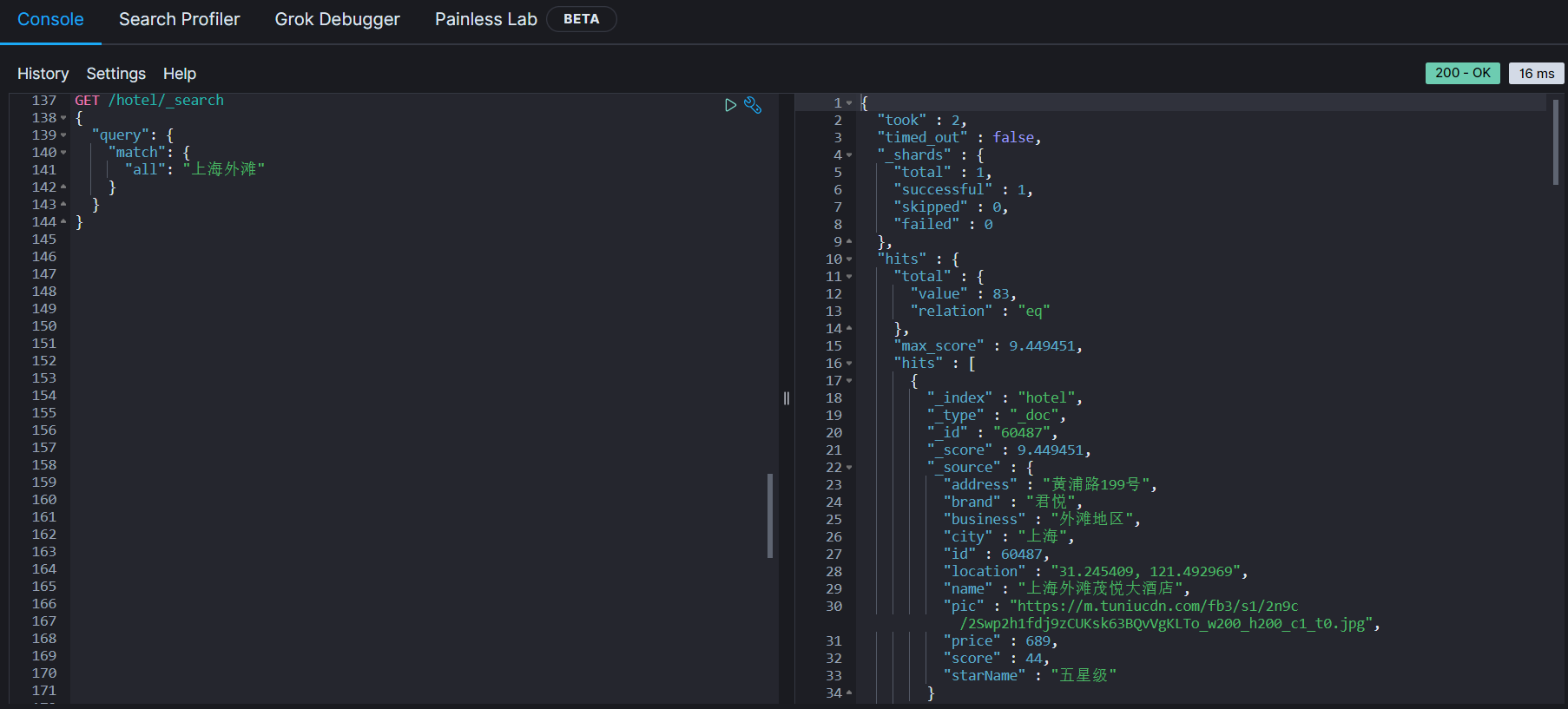
Task: Open the wrench request options menu
Action: (753, 105)
